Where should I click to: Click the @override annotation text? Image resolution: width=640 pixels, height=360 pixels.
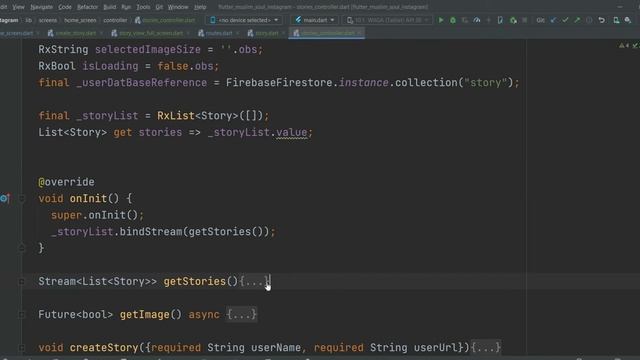coord(67,182)
